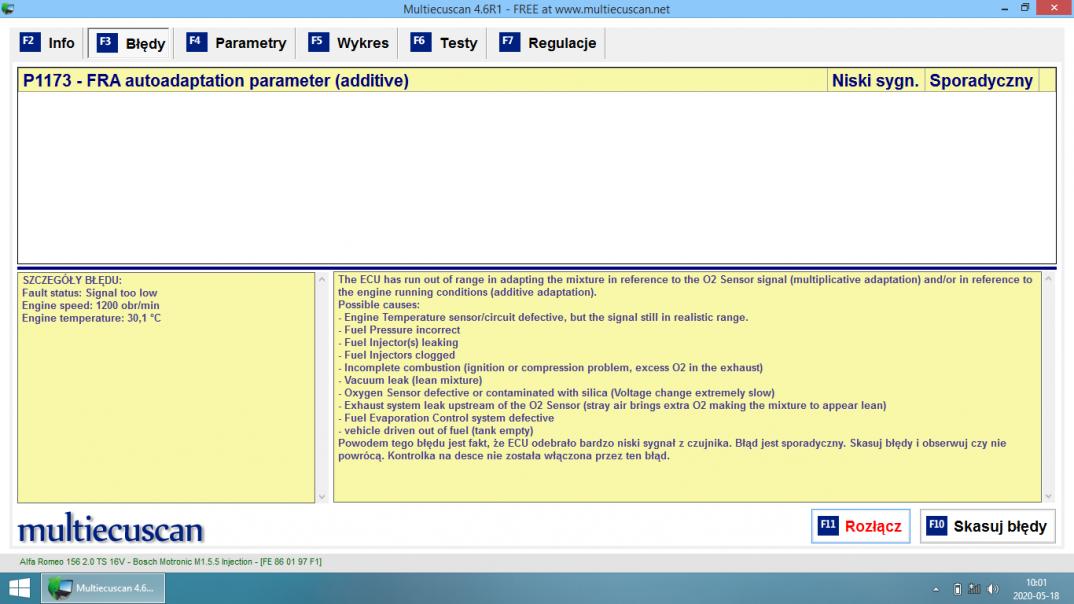Close the Multiecuscan window
This screenshot has height=604, width=1074.
click(x=1054, y=8)
